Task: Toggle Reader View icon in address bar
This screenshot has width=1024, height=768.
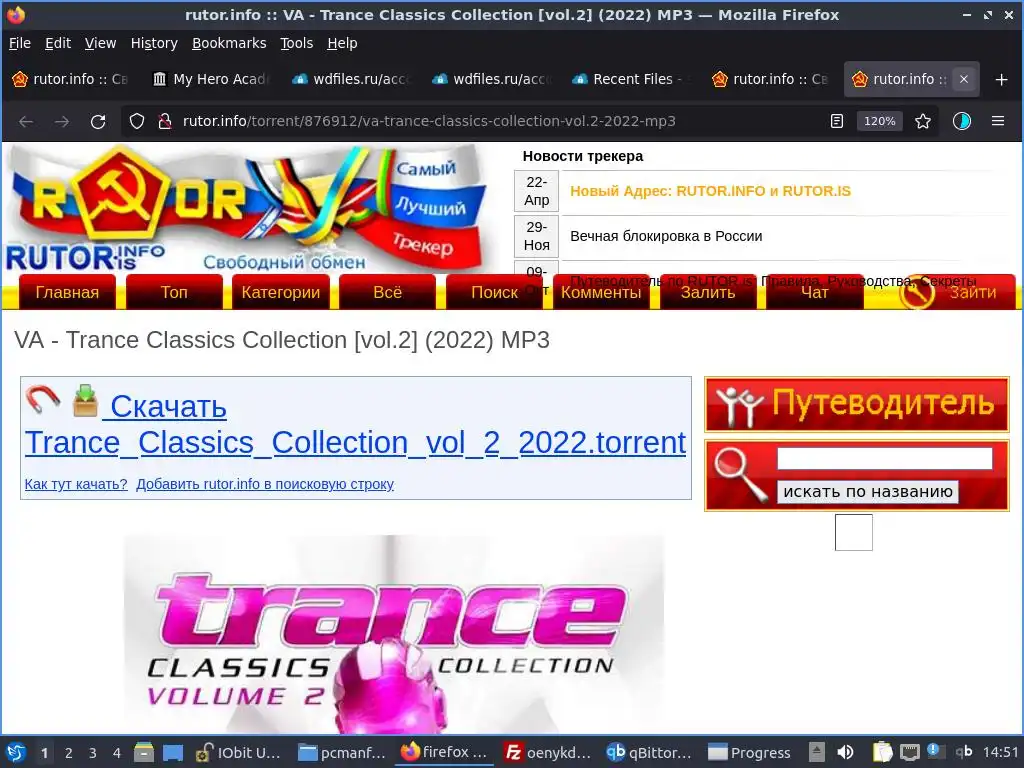Action: pyautogui.click(x=837, y=121)
